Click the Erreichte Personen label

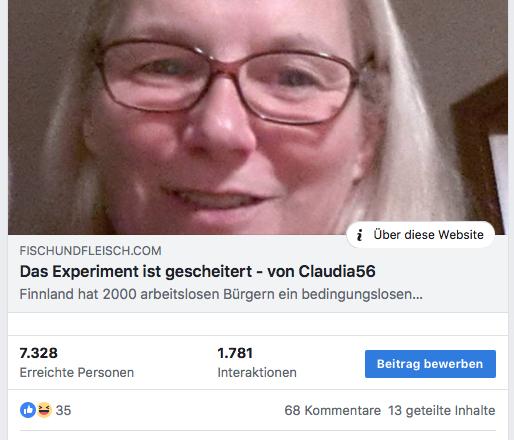click(77, 372)
